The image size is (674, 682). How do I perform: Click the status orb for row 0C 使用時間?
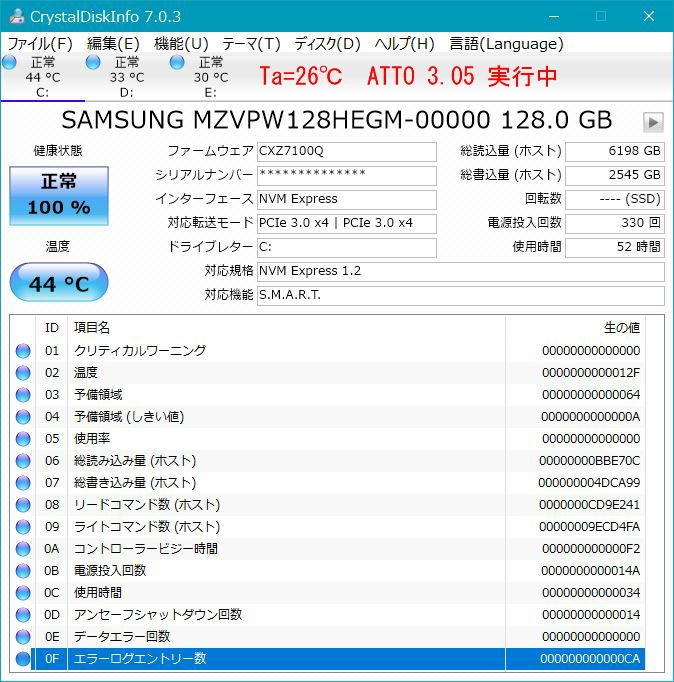23,593
